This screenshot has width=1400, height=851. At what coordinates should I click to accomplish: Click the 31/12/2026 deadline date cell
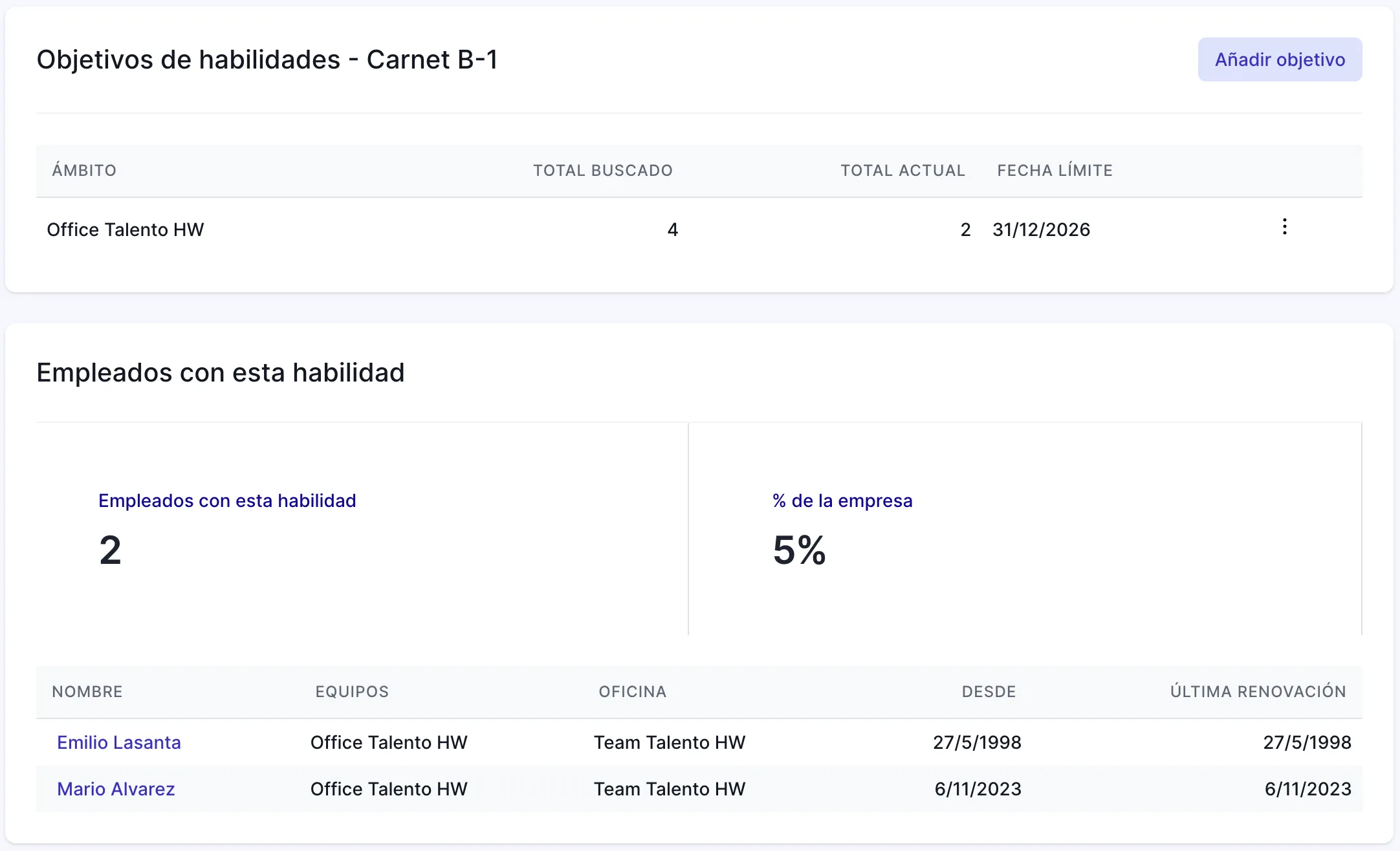tap(1041, 230)
